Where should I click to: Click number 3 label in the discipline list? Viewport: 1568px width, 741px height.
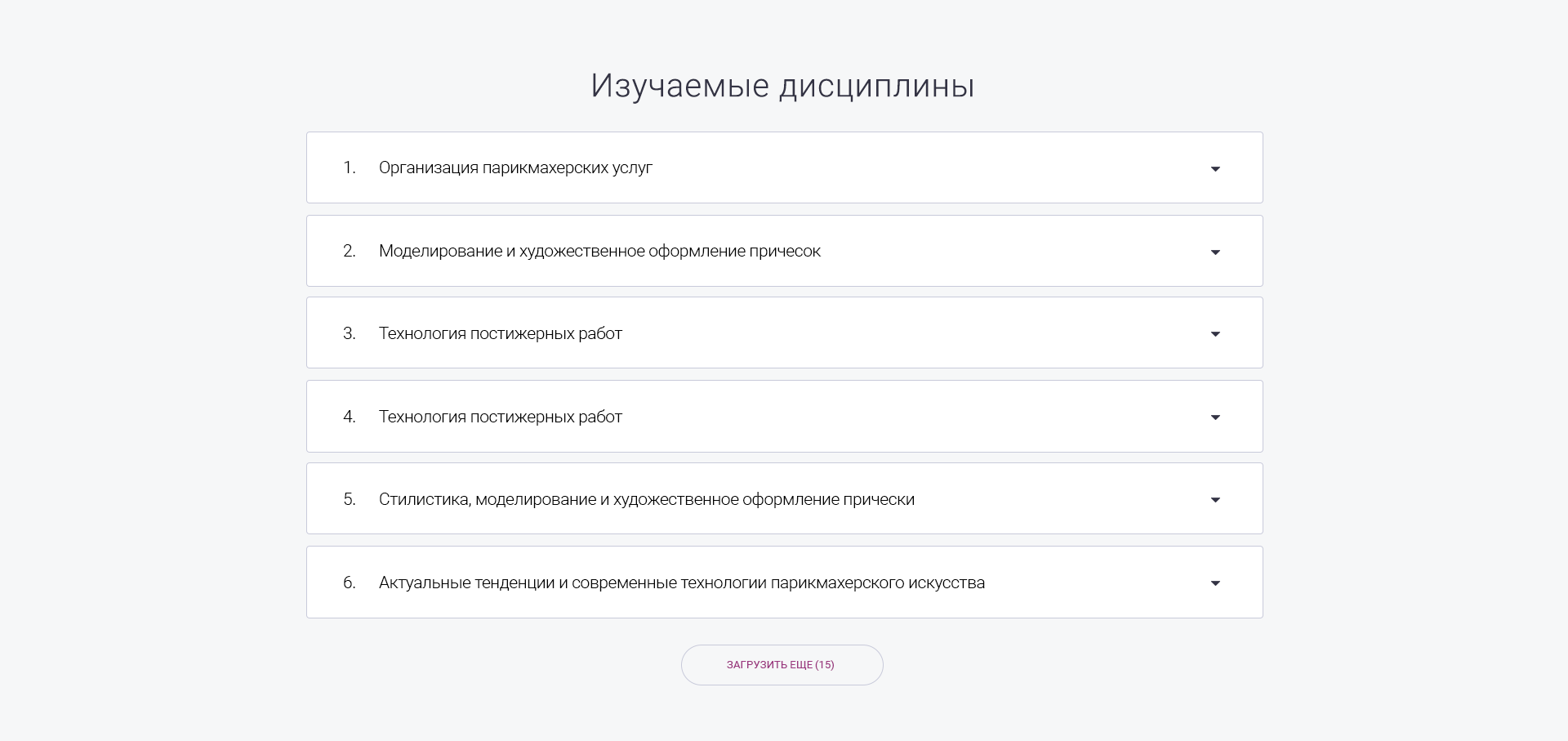click(349, 333)
